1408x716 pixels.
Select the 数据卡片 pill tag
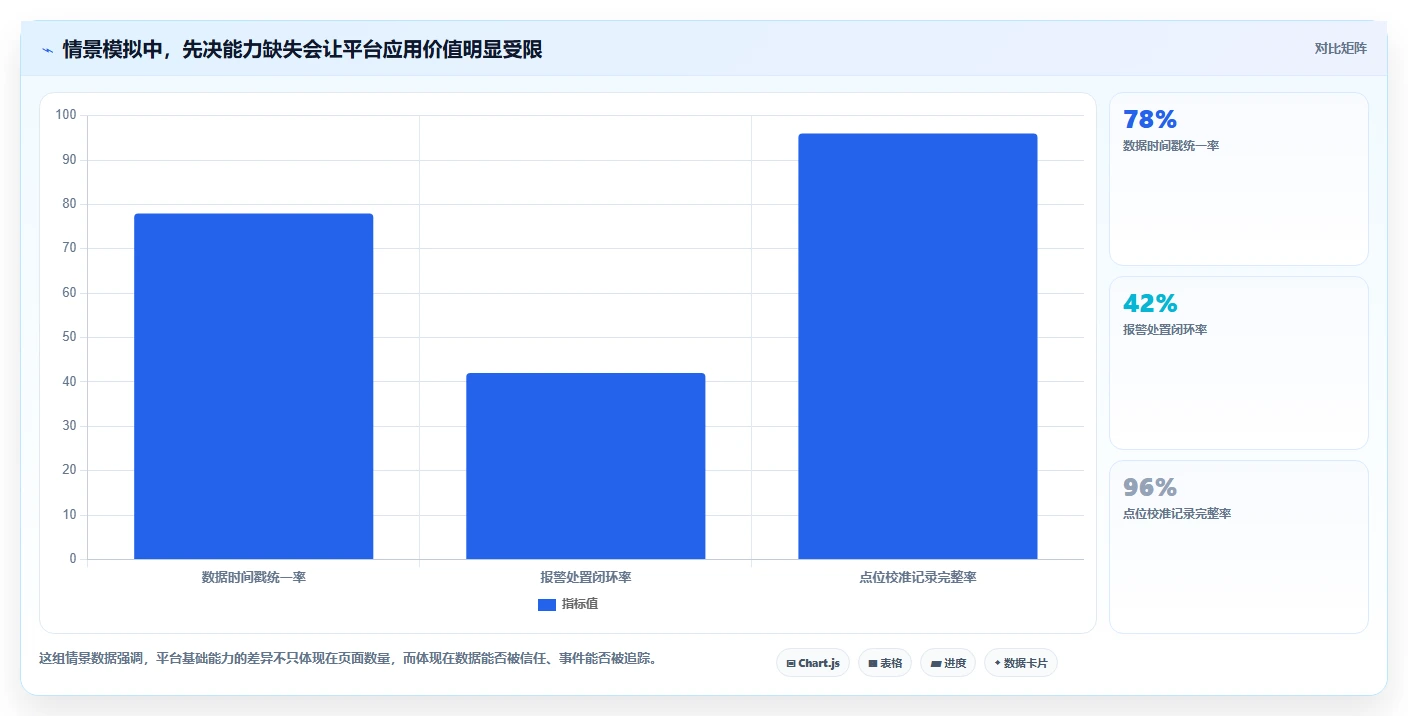(1021, 663)
